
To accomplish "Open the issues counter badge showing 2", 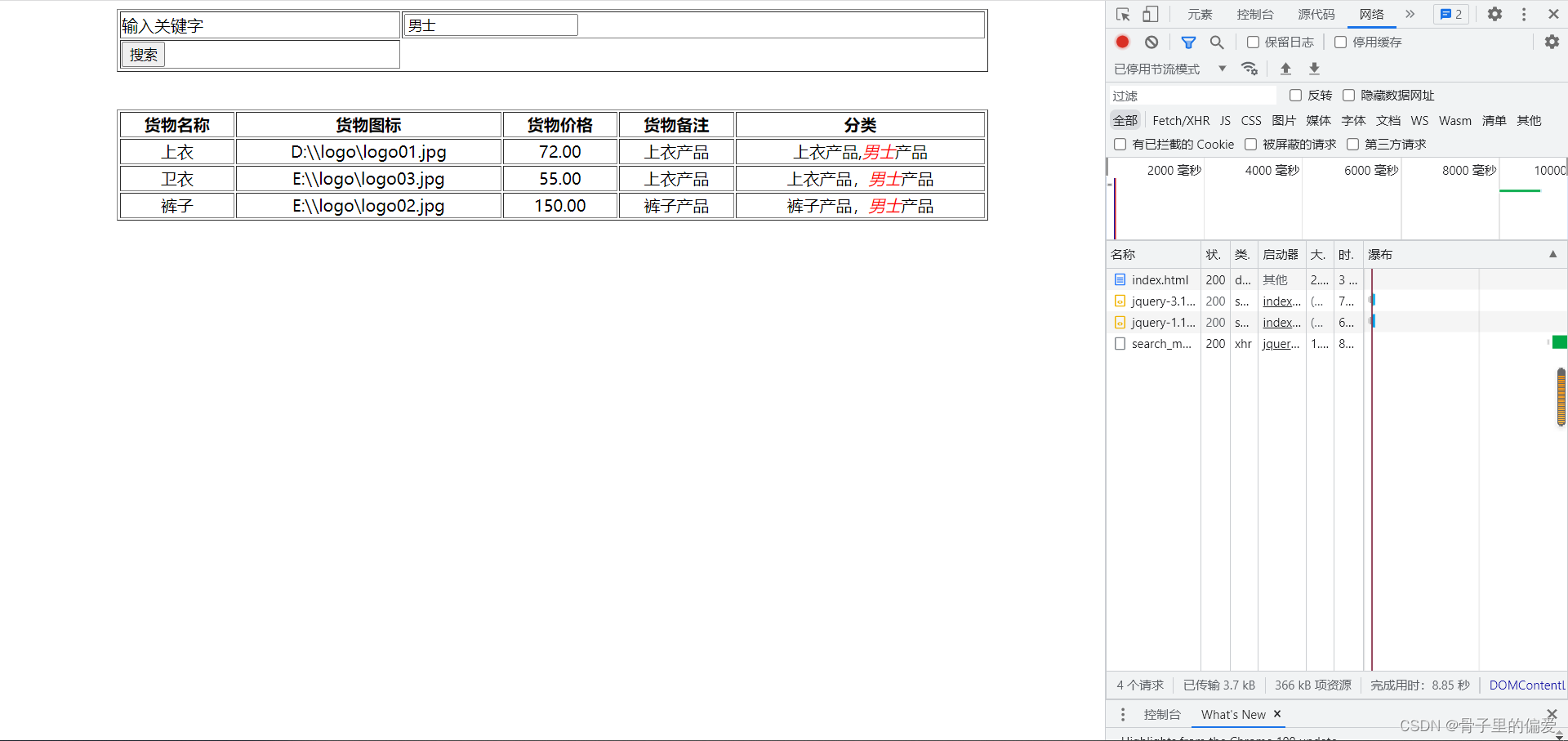I will coord(1451,14).
